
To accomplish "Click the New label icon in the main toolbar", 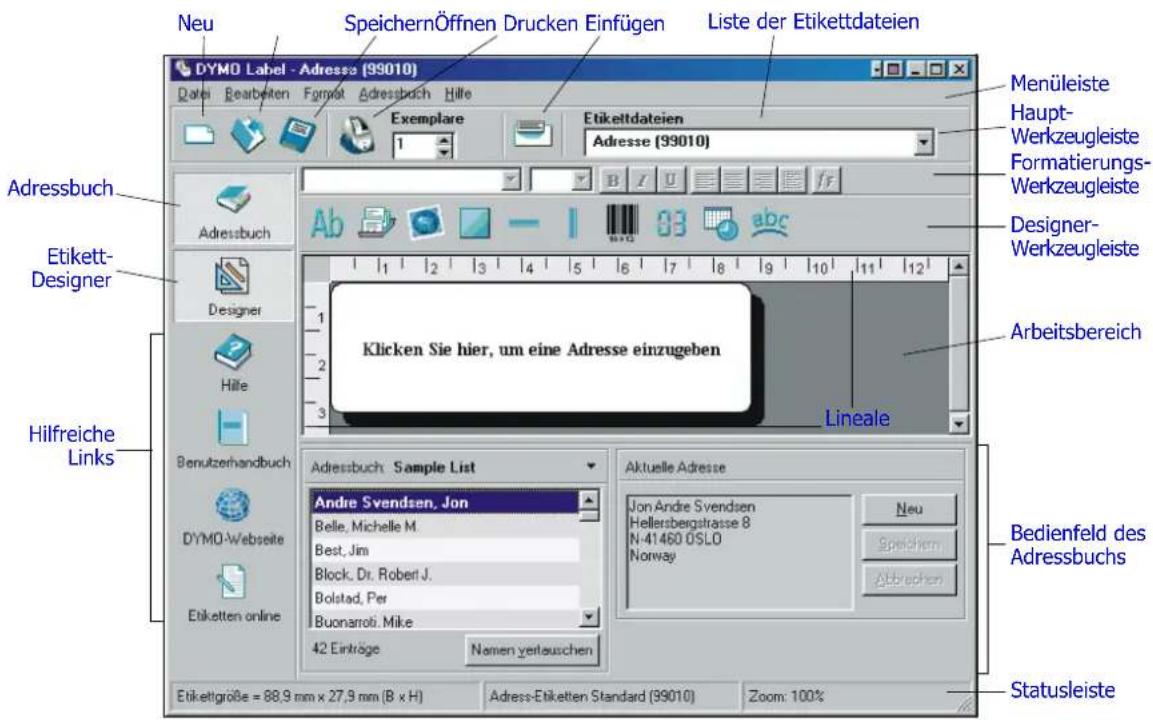I will [199, 135].
